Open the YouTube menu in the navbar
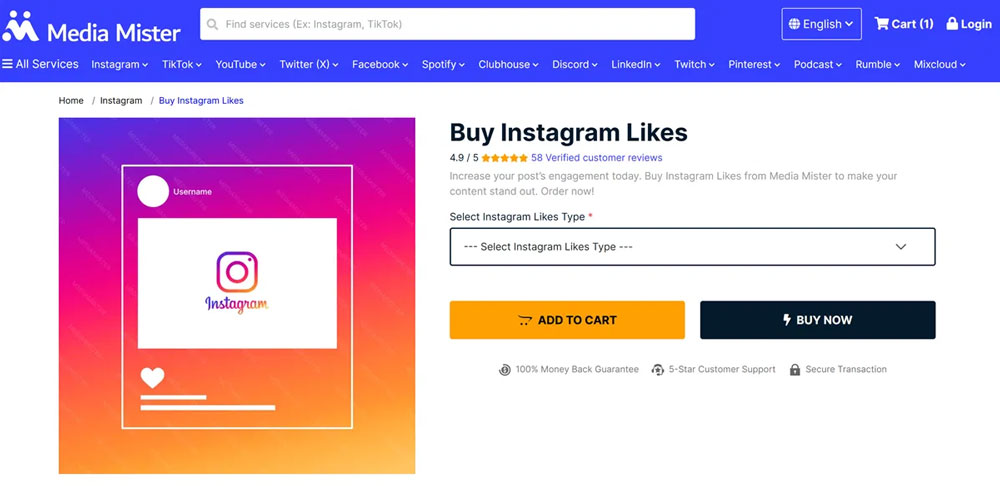The height and width of the screenshot is (486, 1000). click(240, 64)
